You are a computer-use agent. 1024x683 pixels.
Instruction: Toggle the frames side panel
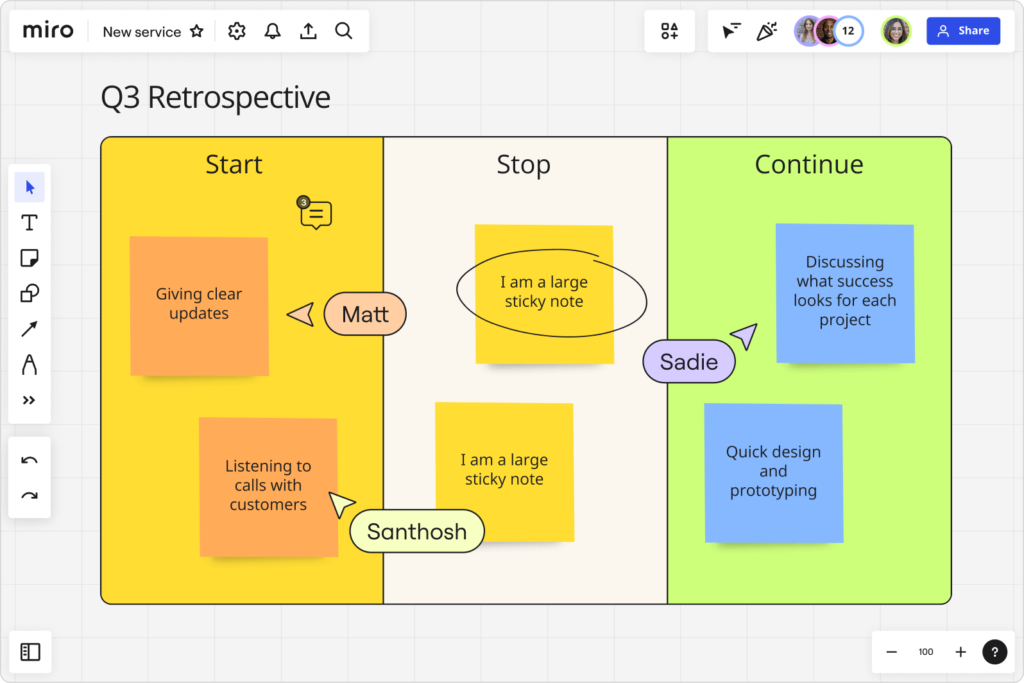pyautogui.click(x=30, y=652)
